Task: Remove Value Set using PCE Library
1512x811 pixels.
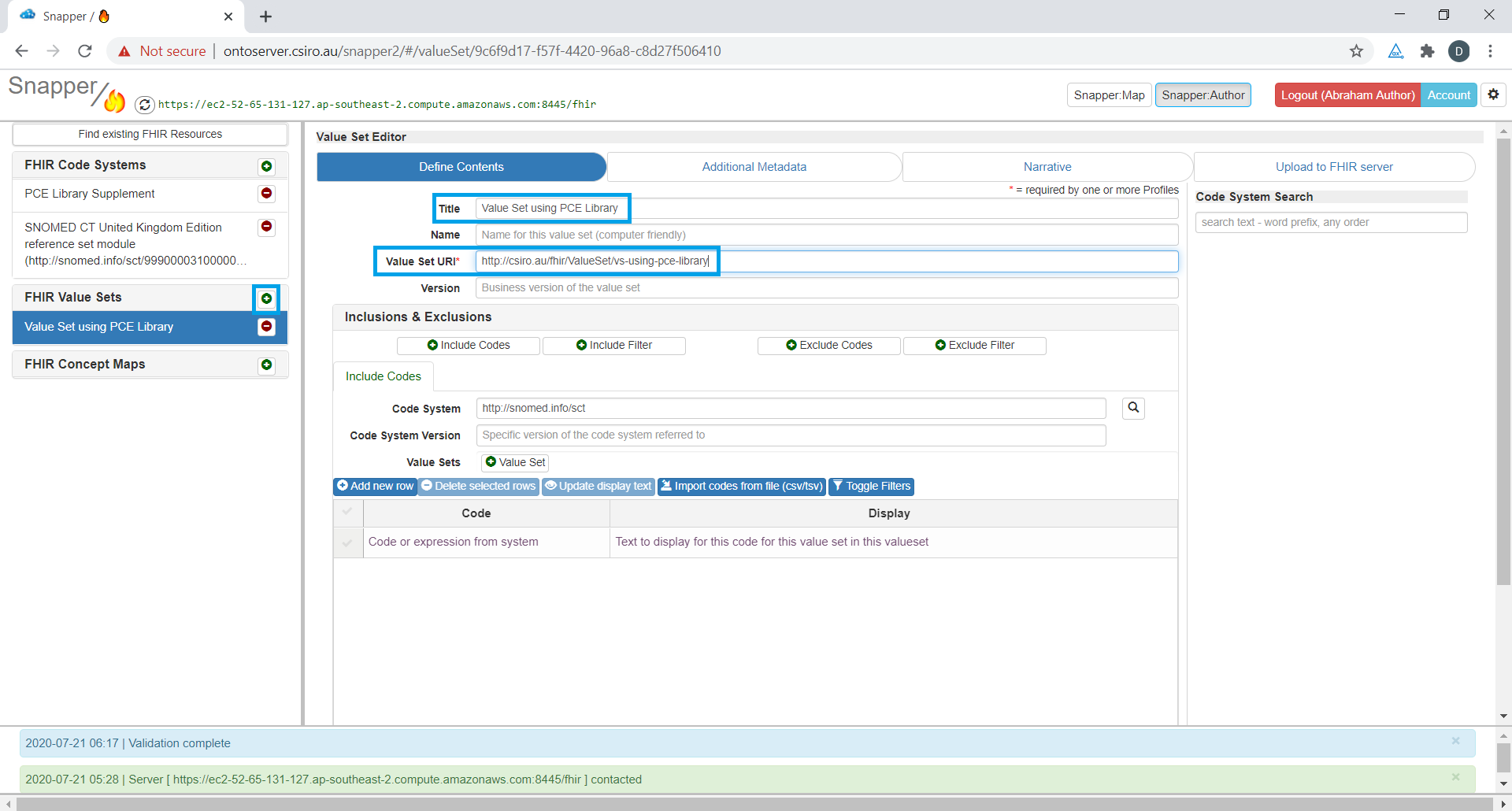Action: 266,326
